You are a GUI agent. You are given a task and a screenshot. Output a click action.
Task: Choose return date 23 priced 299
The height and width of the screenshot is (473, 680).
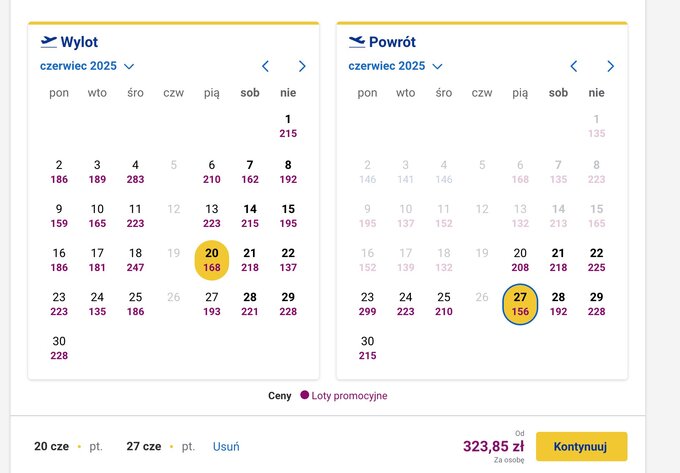367,304
